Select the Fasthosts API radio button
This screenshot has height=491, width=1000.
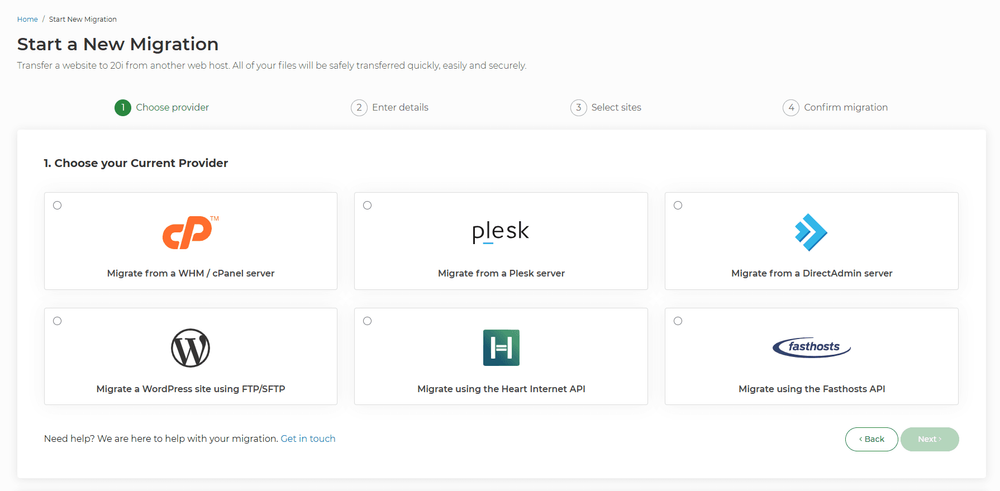coord(678,321)
